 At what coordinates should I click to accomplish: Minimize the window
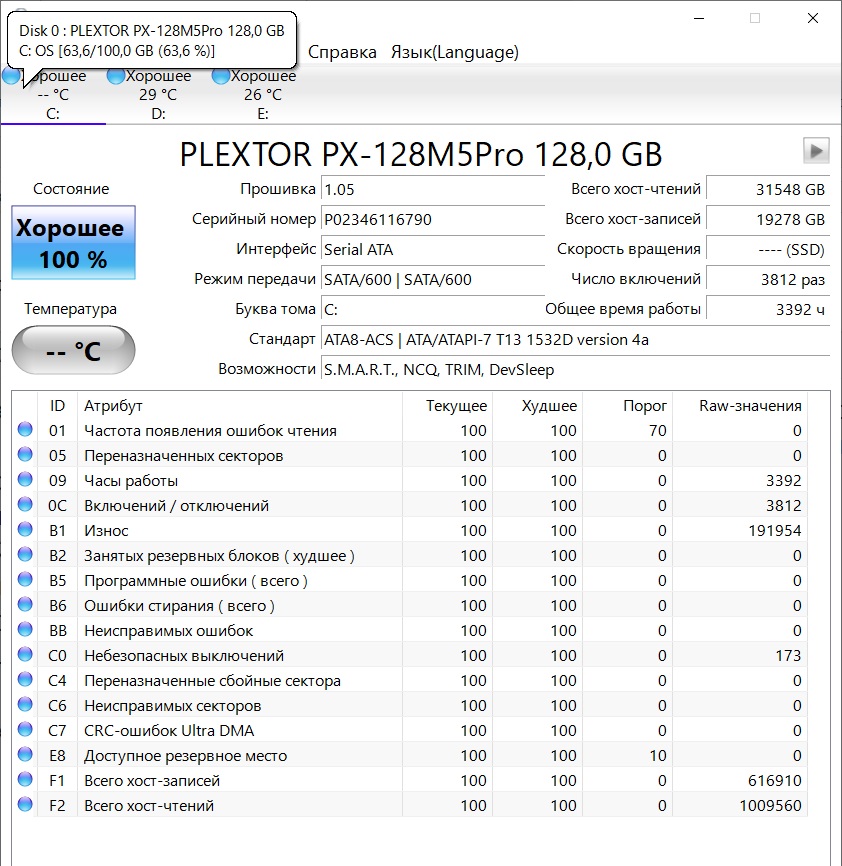(x=699, y=18)
